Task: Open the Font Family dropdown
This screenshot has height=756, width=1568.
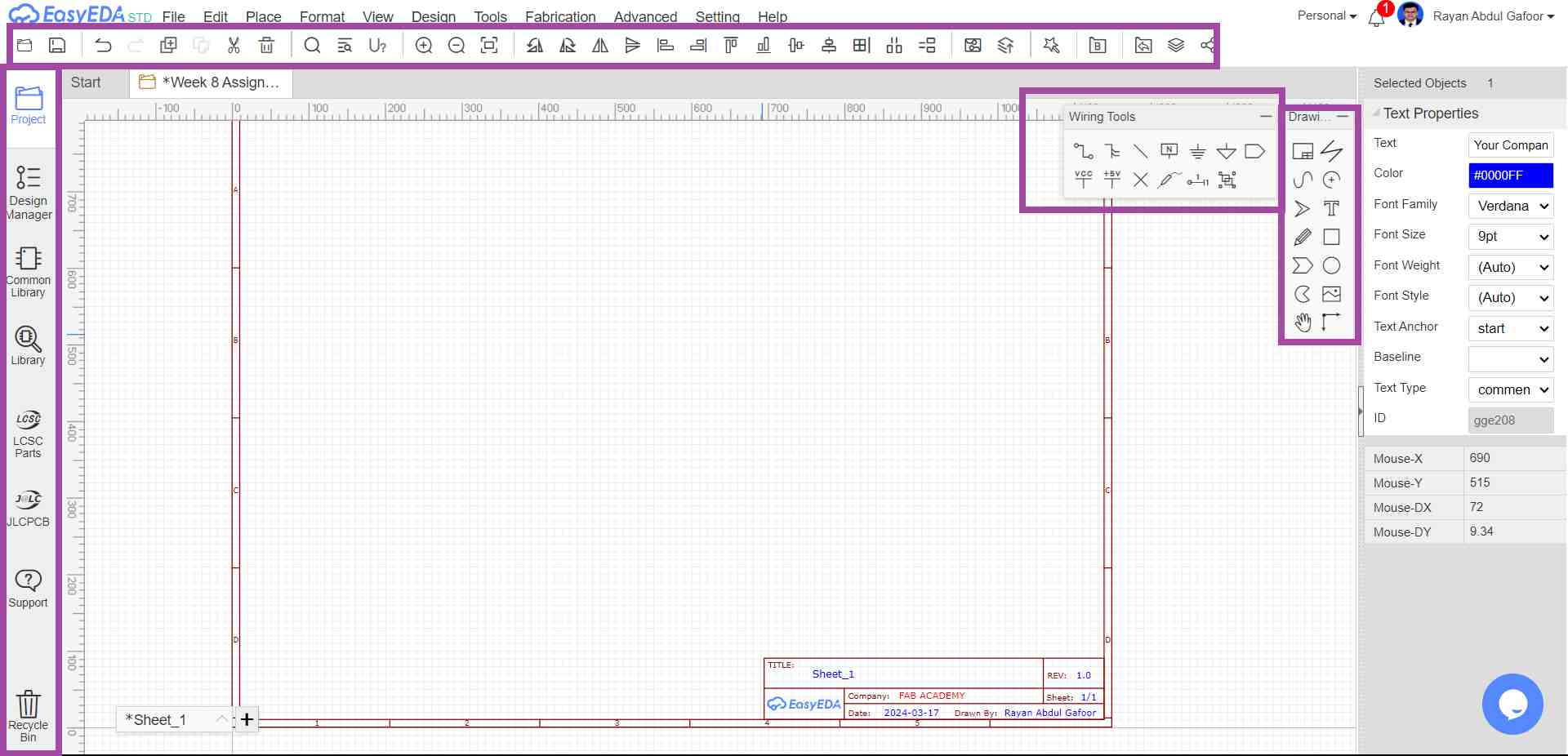Action: click(1511, 206)
